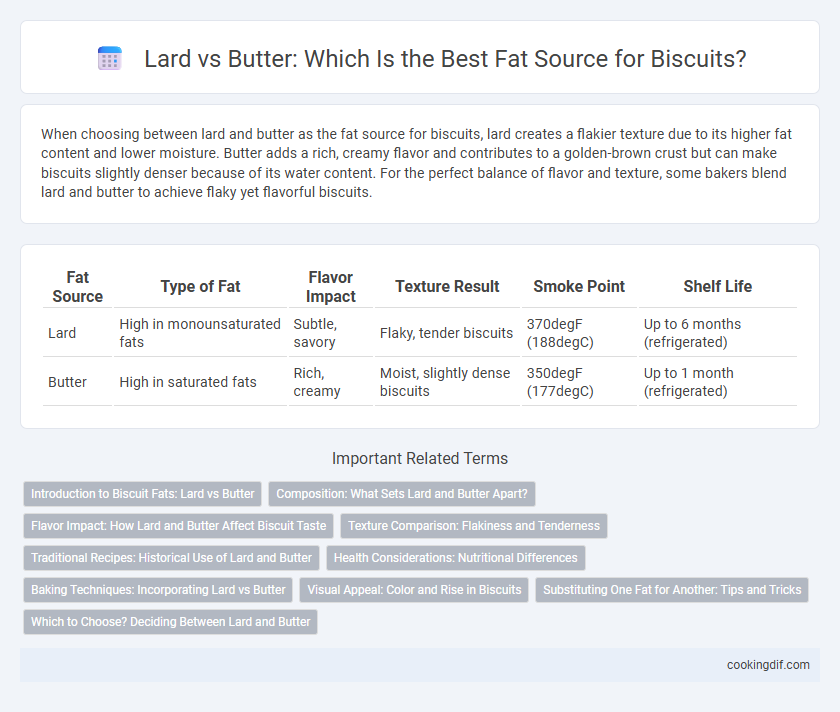This screenshot has height=712, width=840.
Task: Select the 'Lard' table row cell
Action: 62,333
